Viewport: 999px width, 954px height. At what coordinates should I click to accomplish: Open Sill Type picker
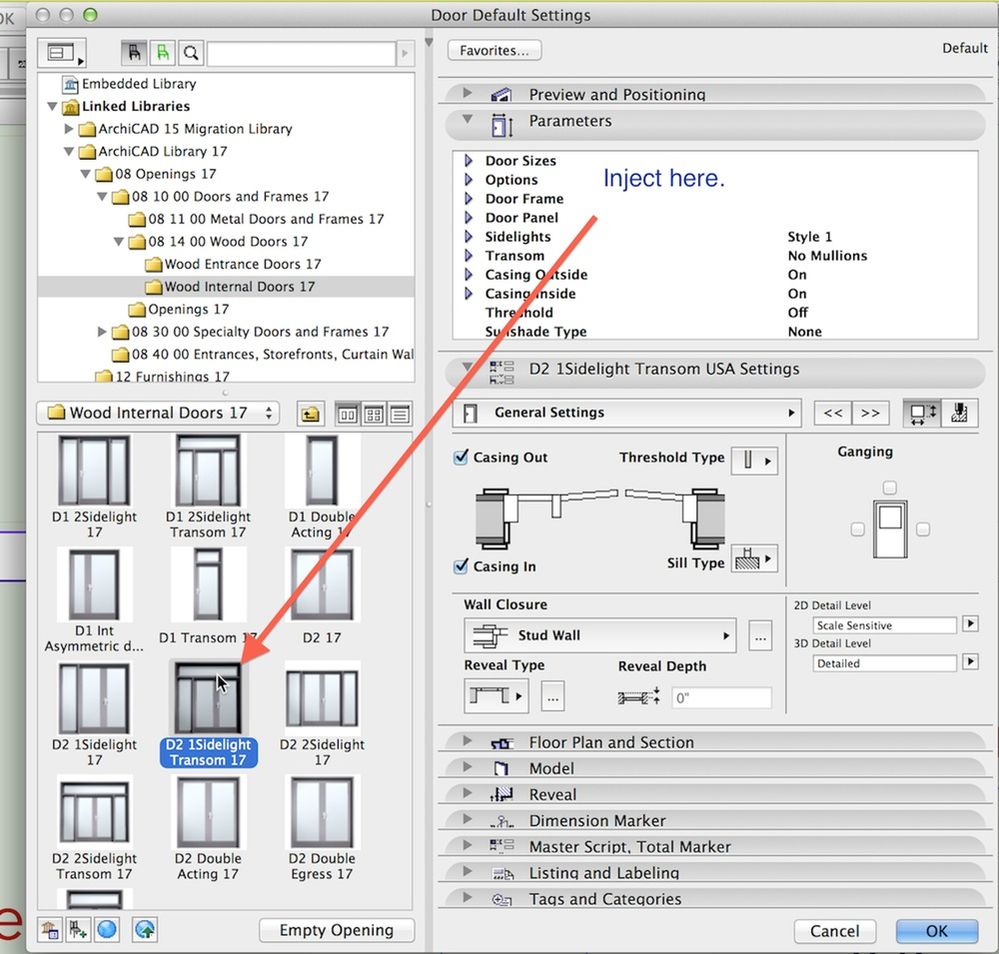pos(754,560)
